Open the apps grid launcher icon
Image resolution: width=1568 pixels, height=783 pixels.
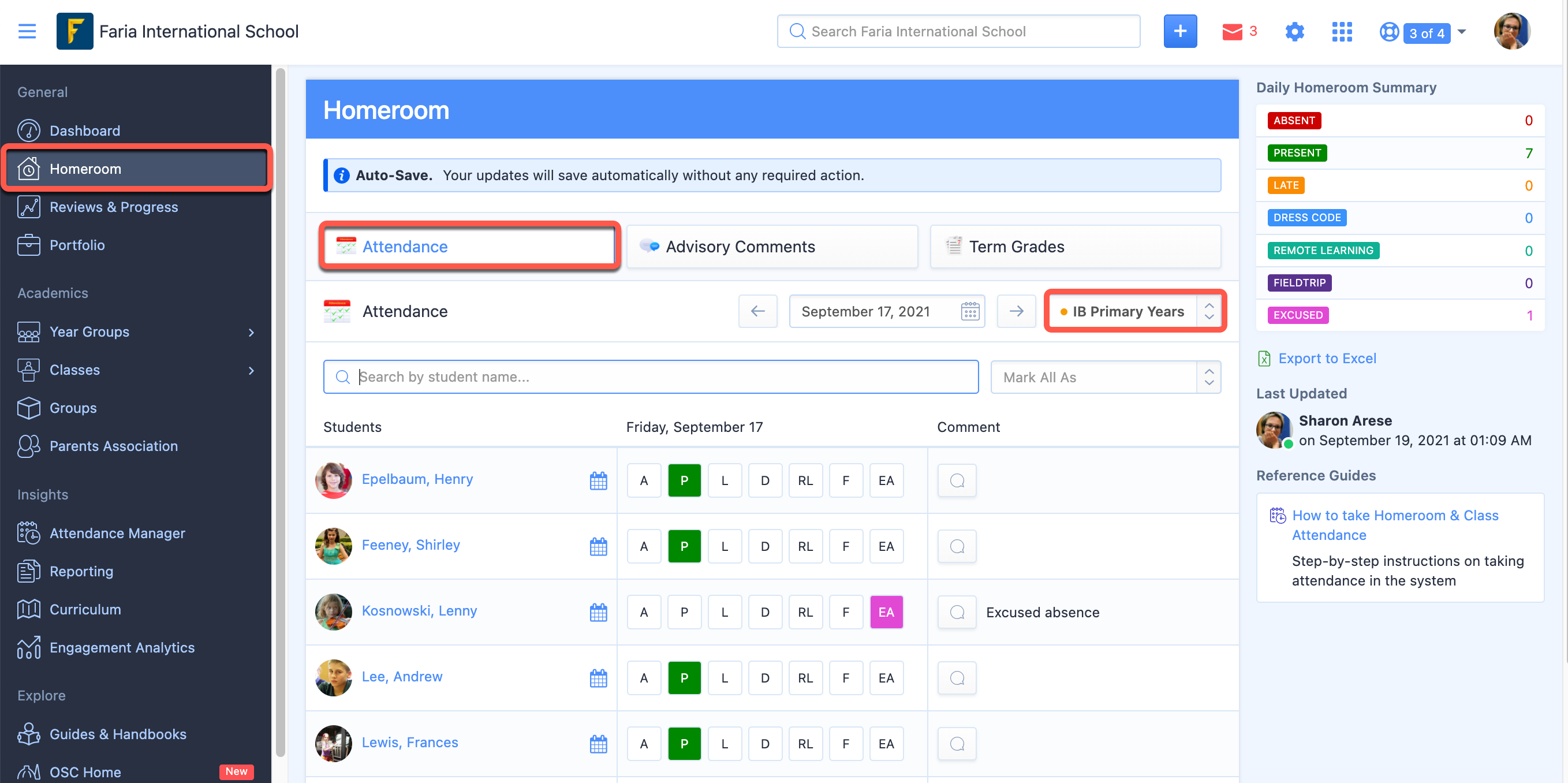[1341, 32]
